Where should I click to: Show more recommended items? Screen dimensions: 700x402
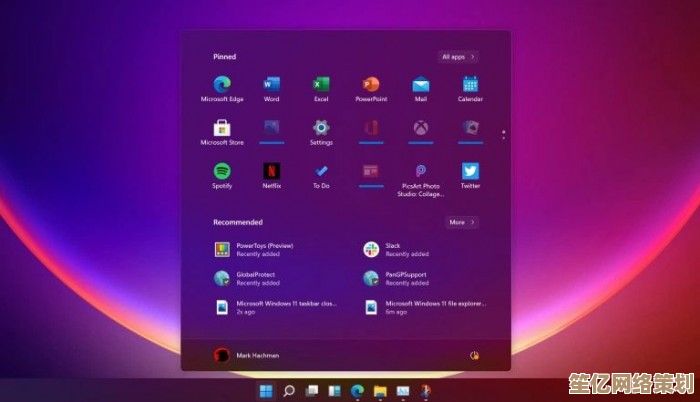462,222
